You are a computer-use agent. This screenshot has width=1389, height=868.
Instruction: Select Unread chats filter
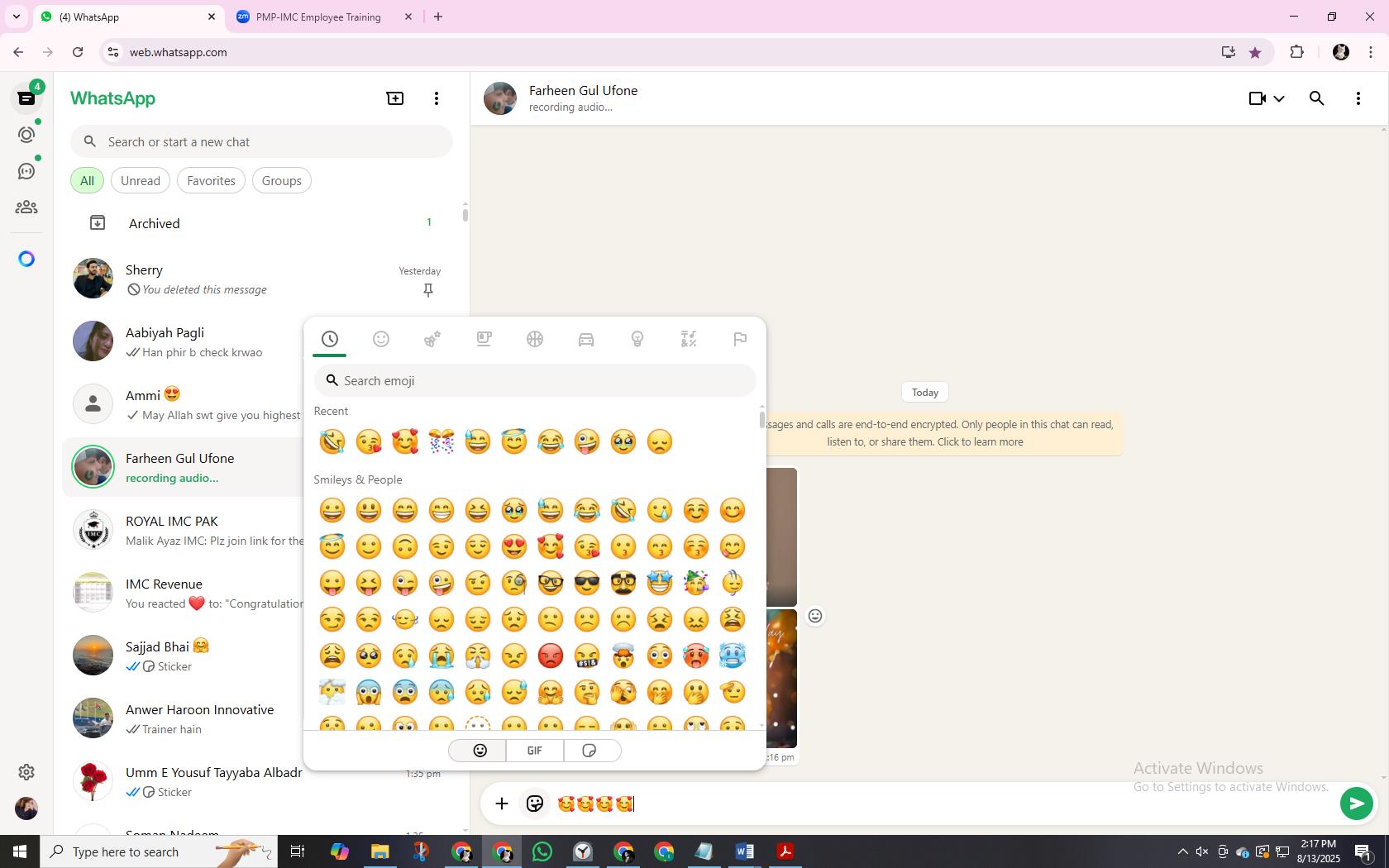coord(141,181)
